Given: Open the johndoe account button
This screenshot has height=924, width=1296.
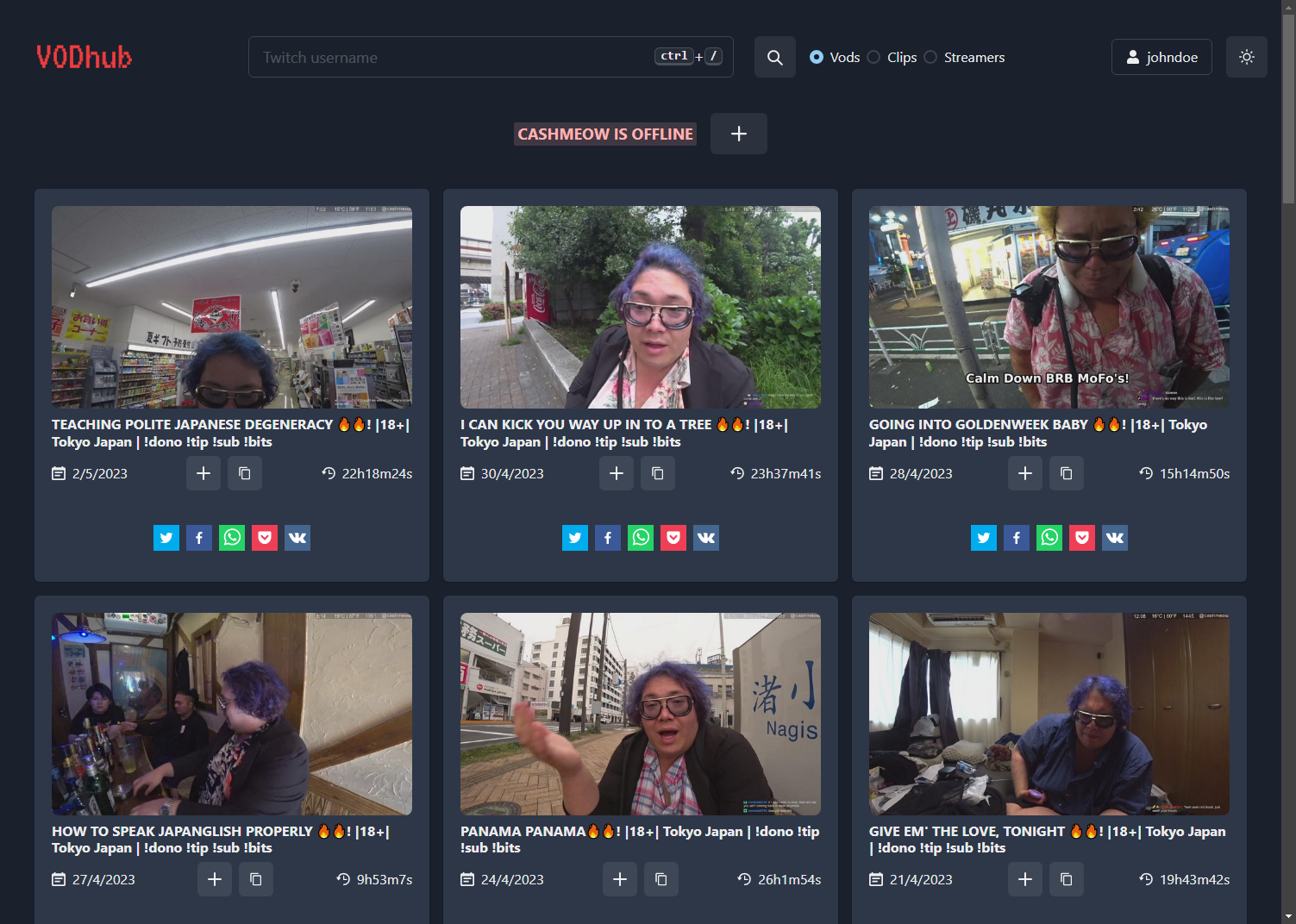Looking at the screenshot, I should pyautogui.click(x=1161, y=57).
